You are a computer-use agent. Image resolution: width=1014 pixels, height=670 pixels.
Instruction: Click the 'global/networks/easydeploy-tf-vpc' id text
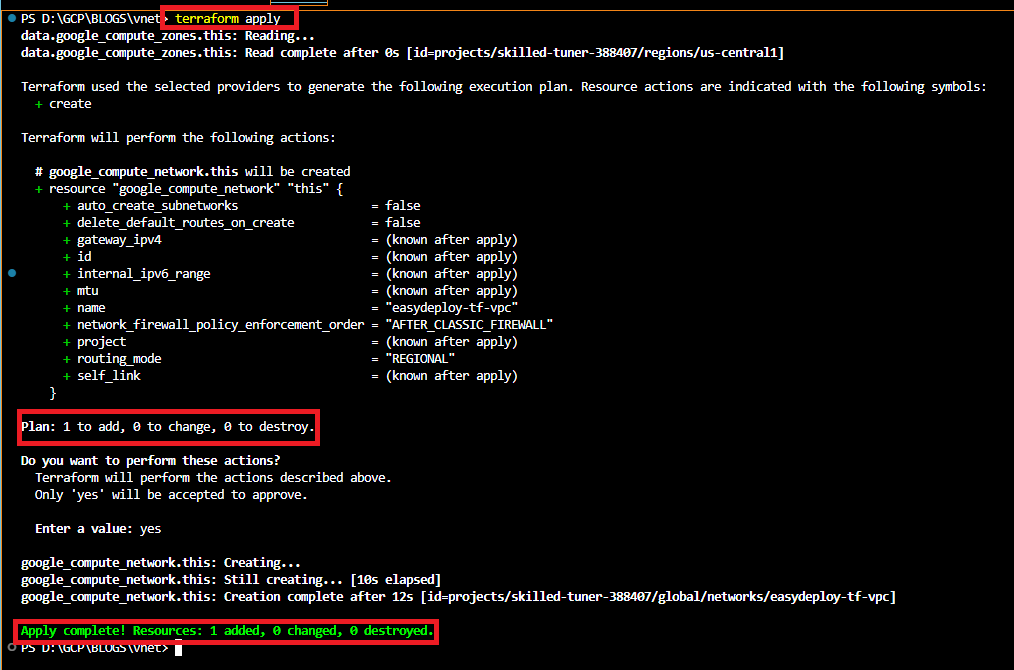tap(773, 596)
